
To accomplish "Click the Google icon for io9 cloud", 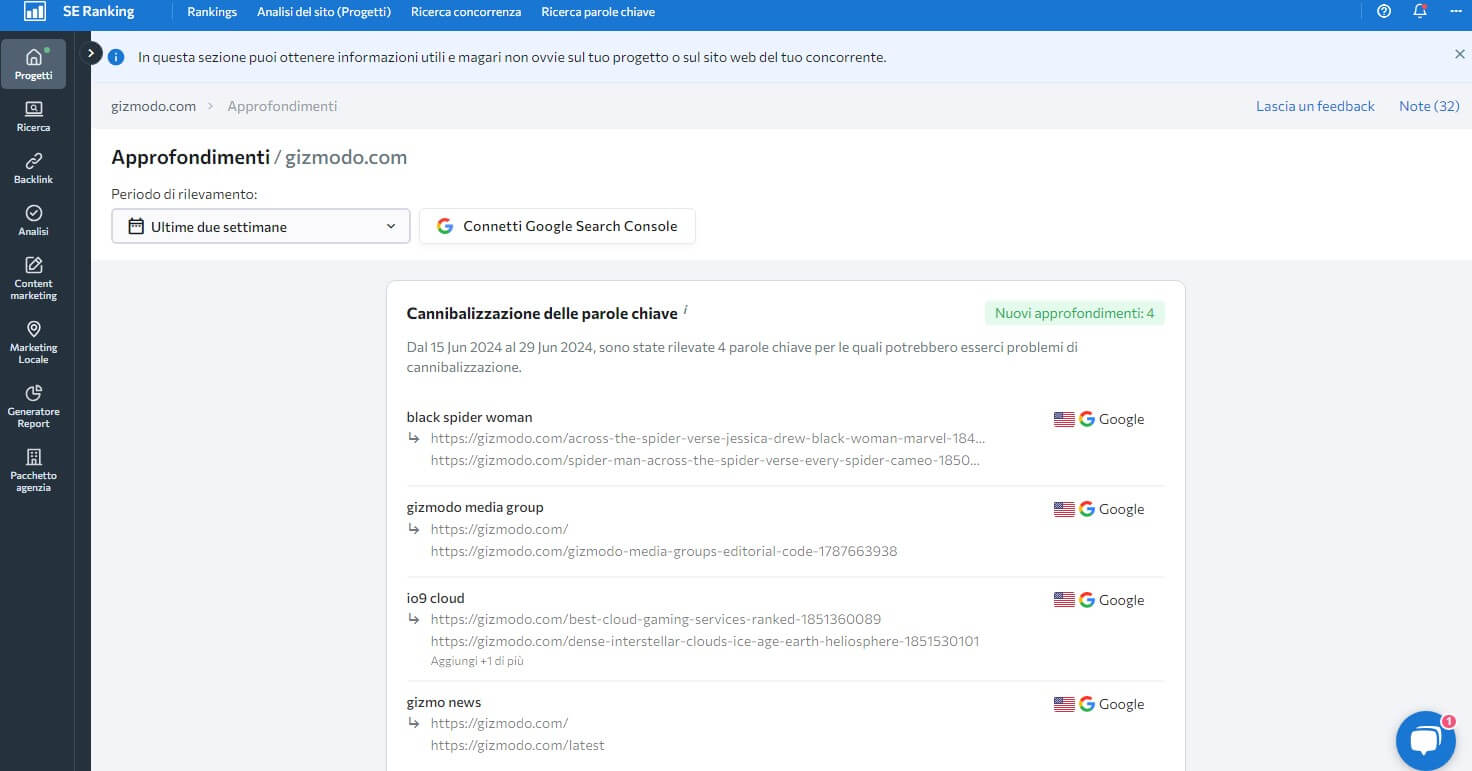I will pyautogui.click(x=1087, y=600).
